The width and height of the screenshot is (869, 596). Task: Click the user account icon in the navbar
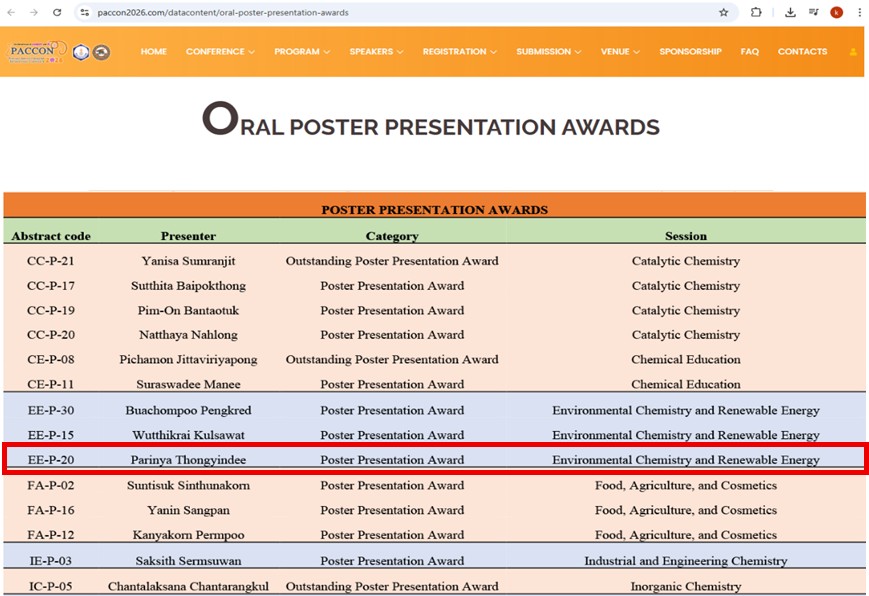click(853, 52)
